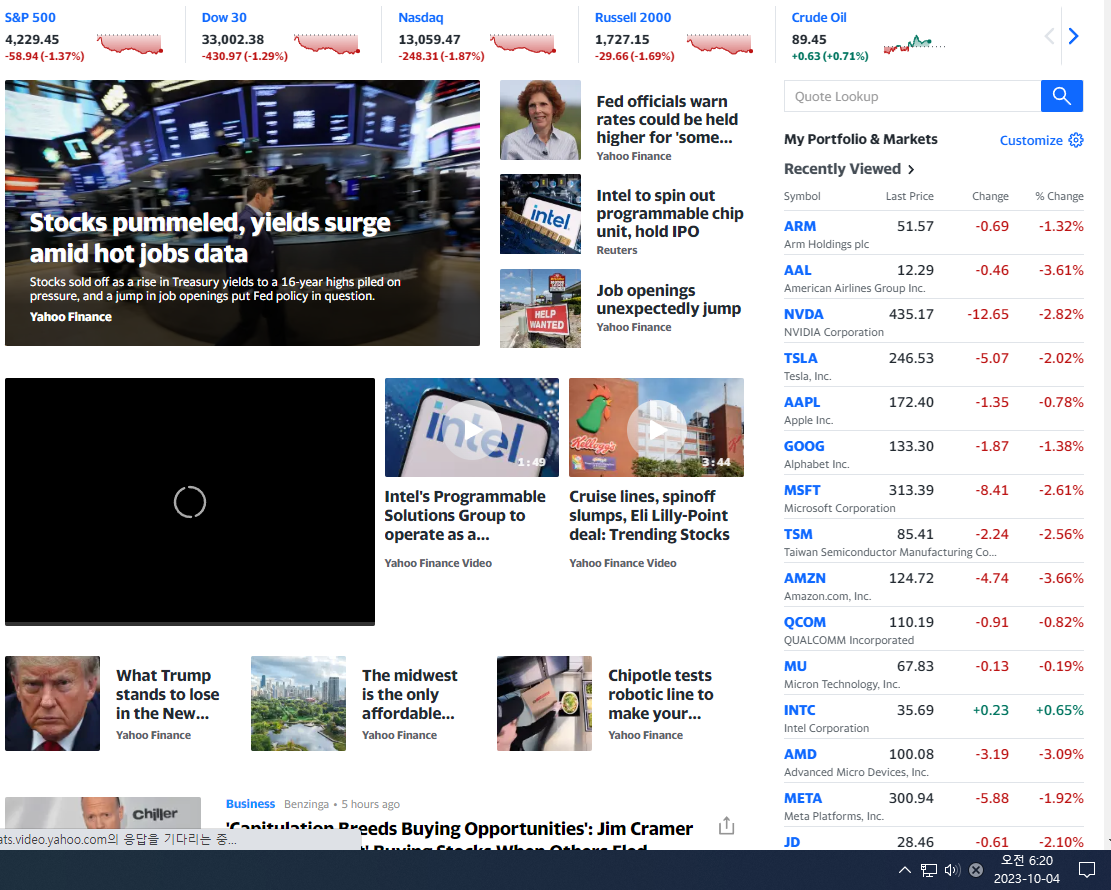Click the share icon beside Jim Cramer article
The width and height of the screenshot is (1111, 890).
pyautogui.click(x=726, y=826)
